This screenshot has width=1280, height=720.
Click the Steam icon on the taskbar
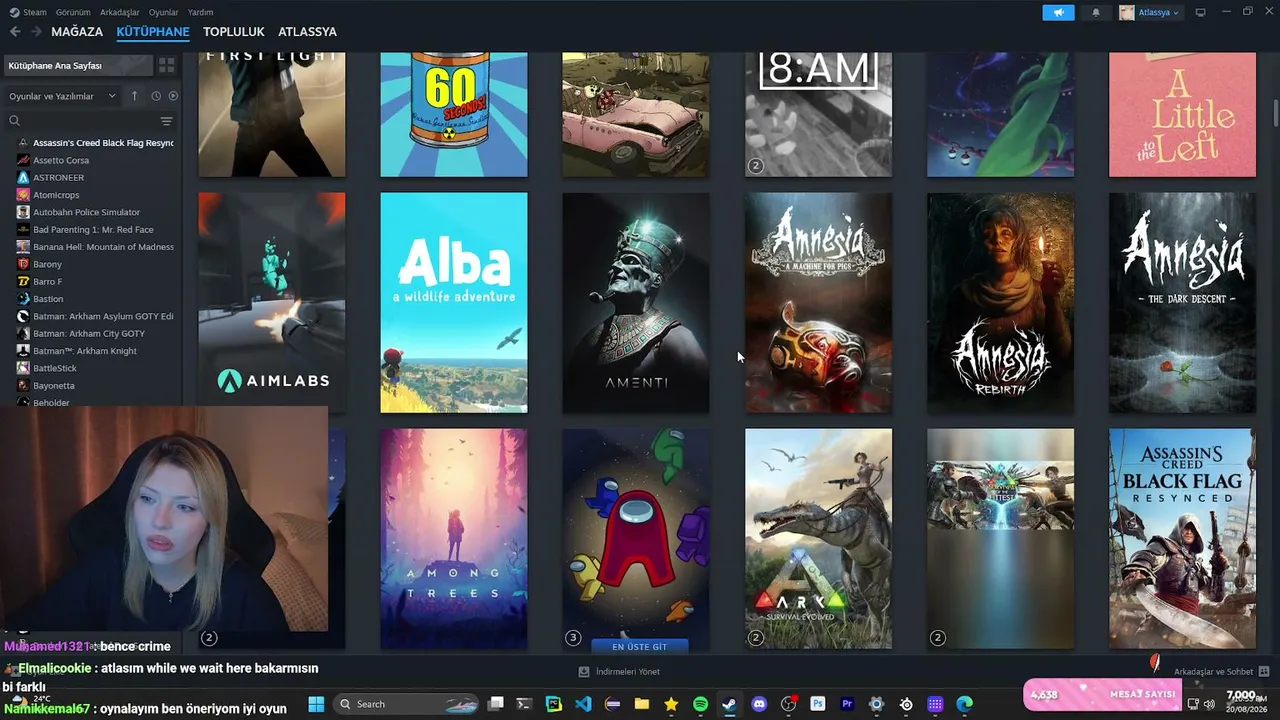click(730, 704)
